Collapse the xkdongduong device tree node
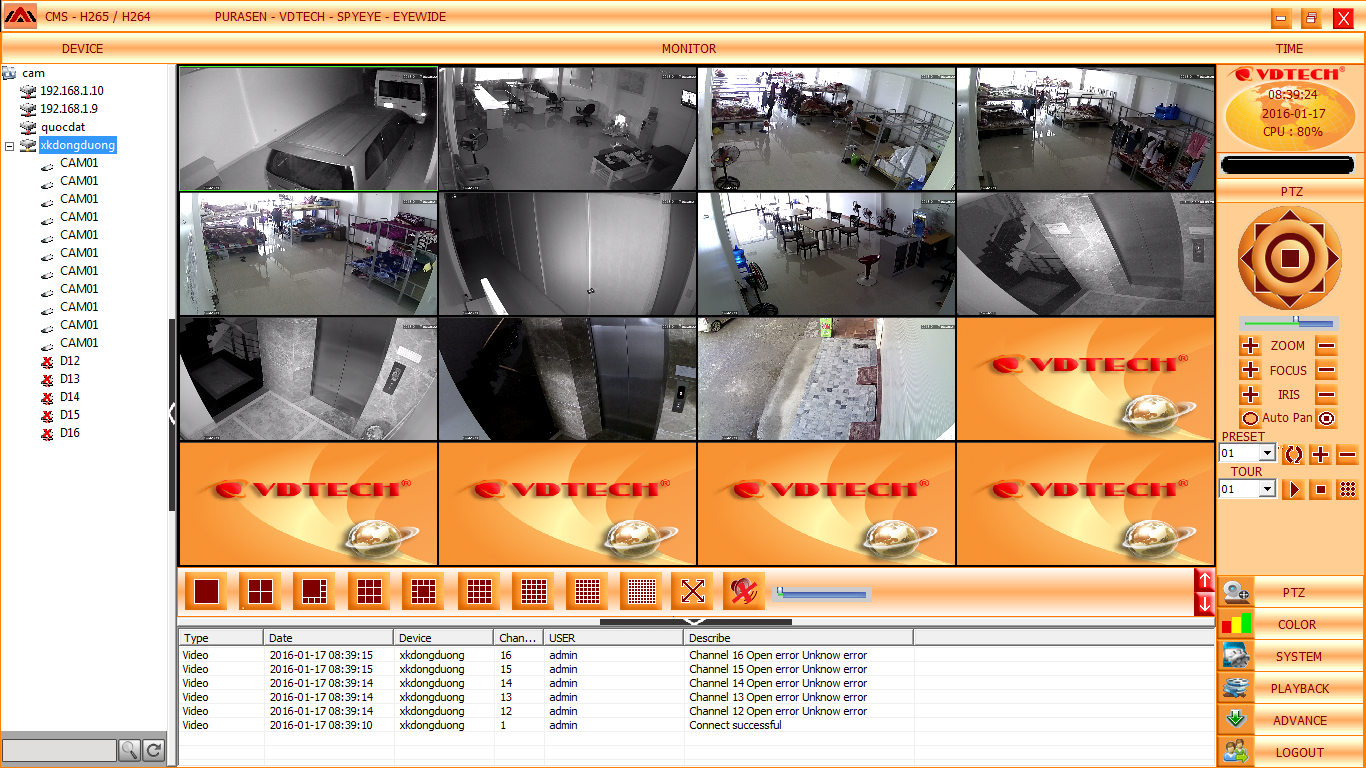Viewport: 1366px width, 768px height. coord(10,146)
